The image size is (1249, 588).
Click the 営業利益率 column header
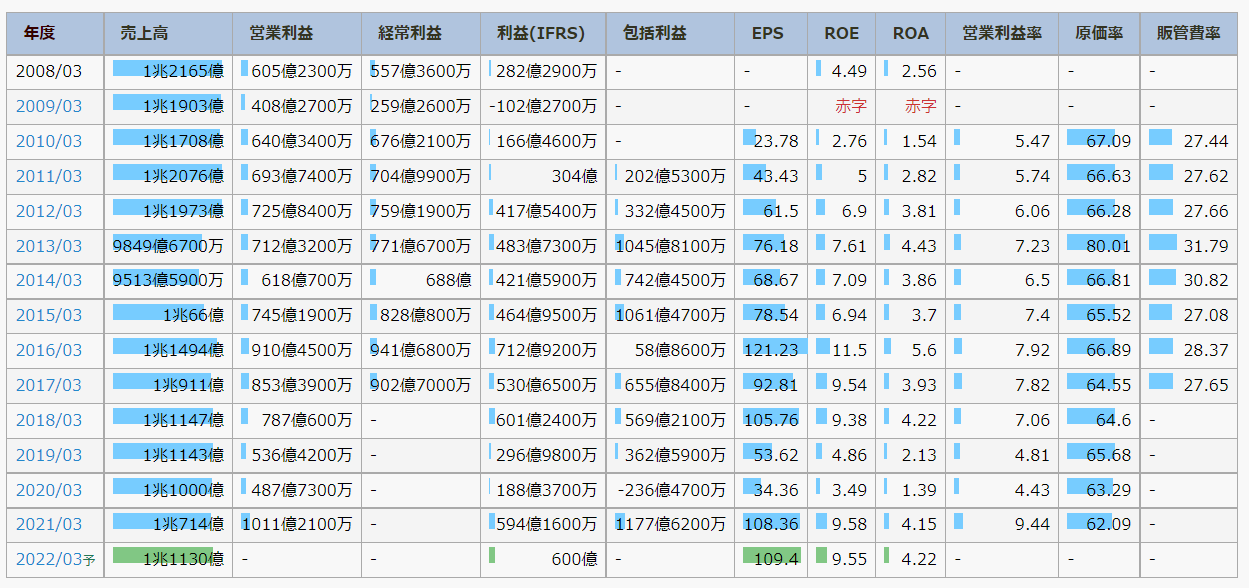click(1002, 34)
